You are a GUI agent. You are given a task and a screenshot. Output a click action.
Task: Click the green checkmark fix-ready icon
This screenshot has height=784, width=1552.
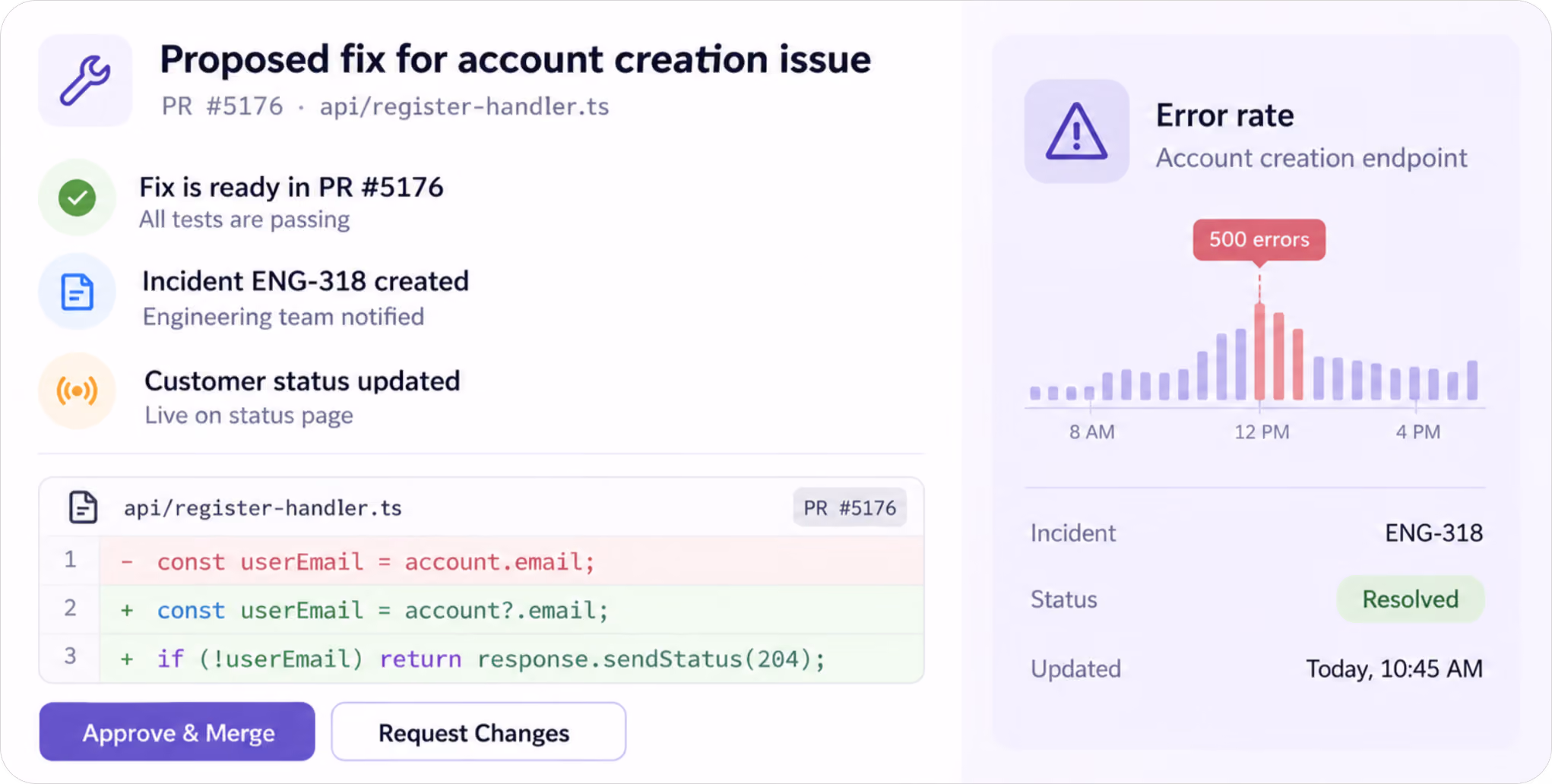coord(78,198)
